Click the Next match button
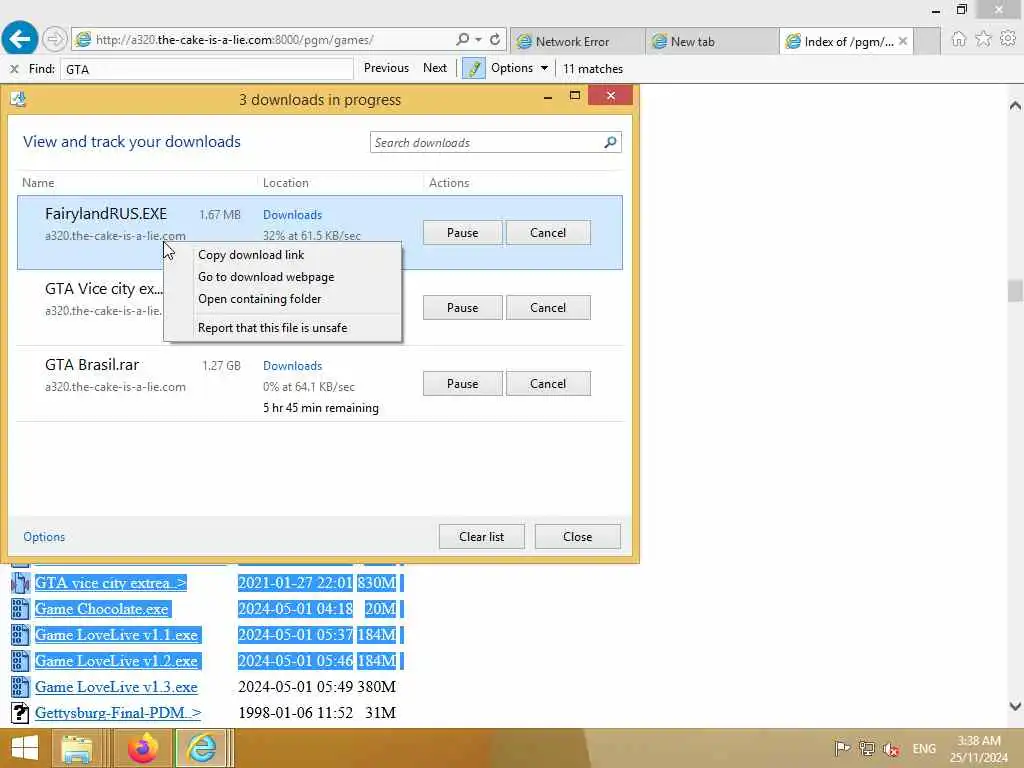 (x=435, y=68)
